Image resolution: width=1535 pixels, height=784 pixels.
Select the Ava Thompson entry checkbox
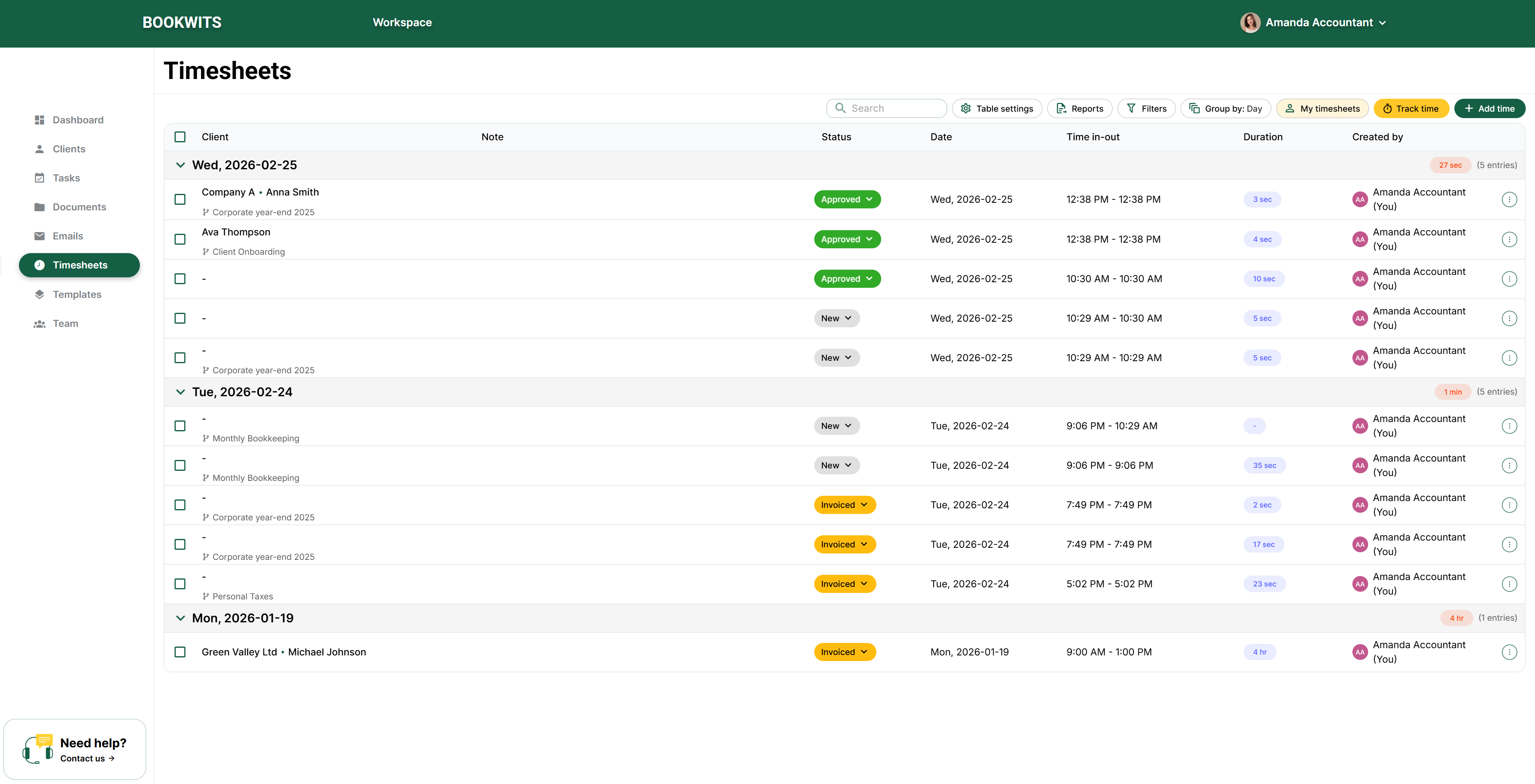180,239
